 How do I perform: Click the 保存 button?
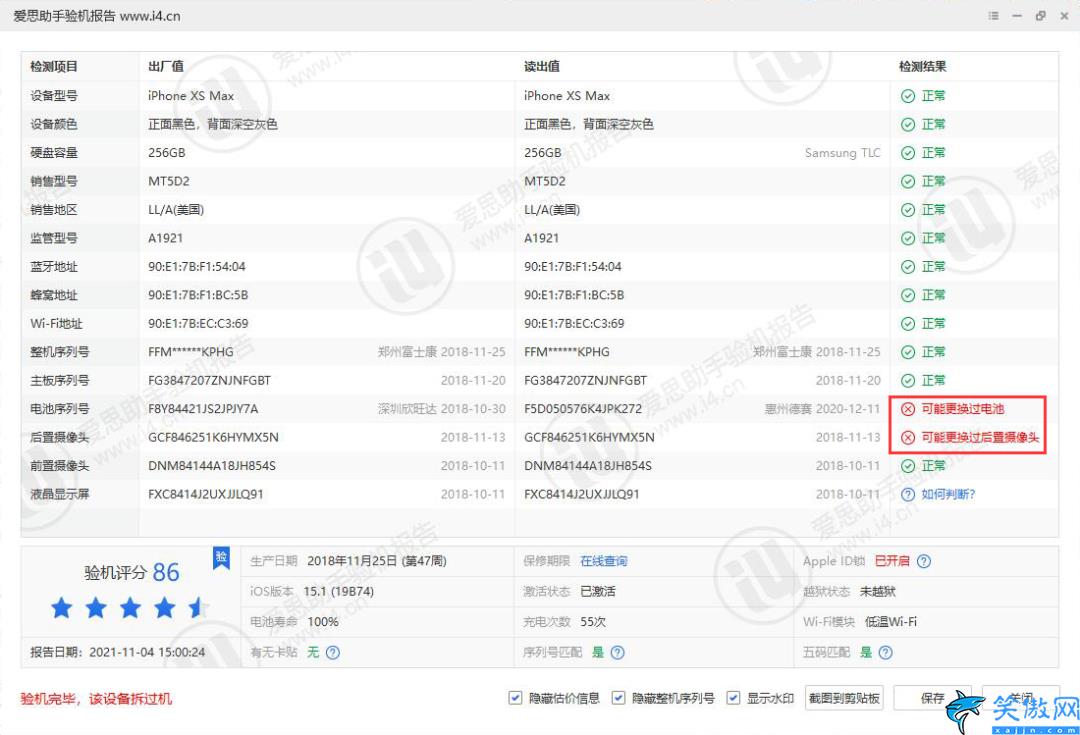coord(932,698)
